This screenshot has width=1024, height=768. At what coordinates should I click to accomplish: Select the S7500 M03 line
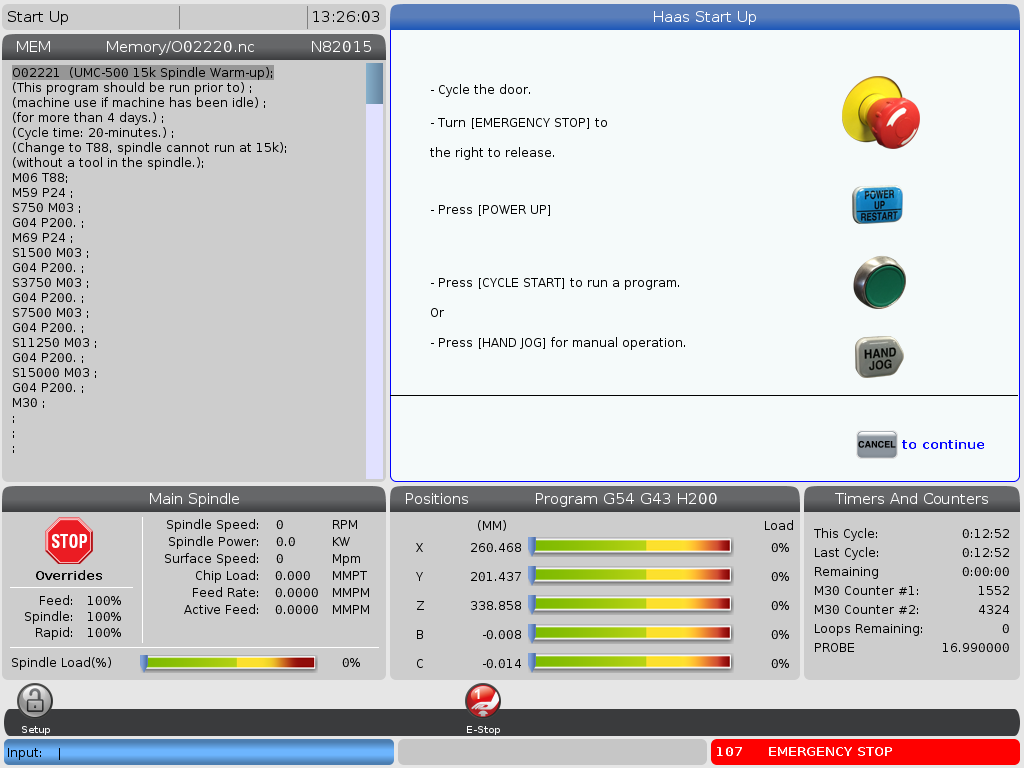[50, 313]
